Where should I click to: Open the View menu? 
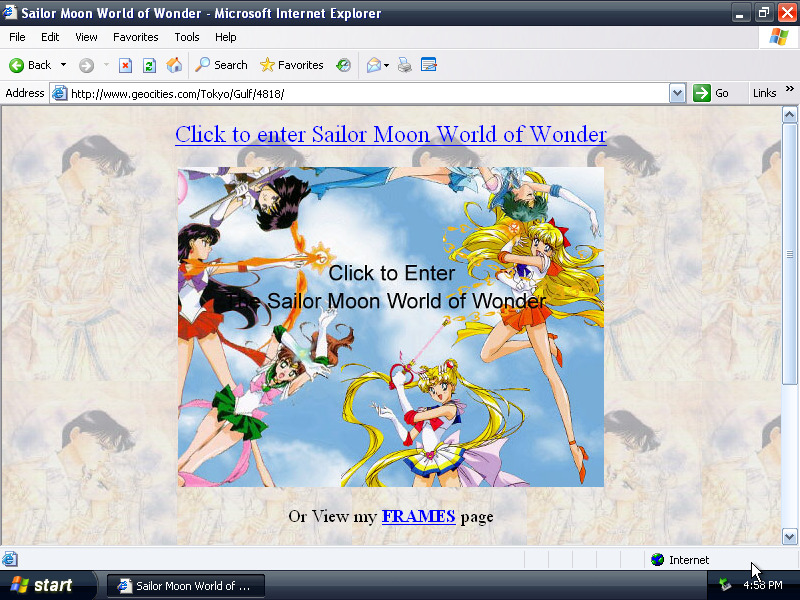tap(86, 37)
